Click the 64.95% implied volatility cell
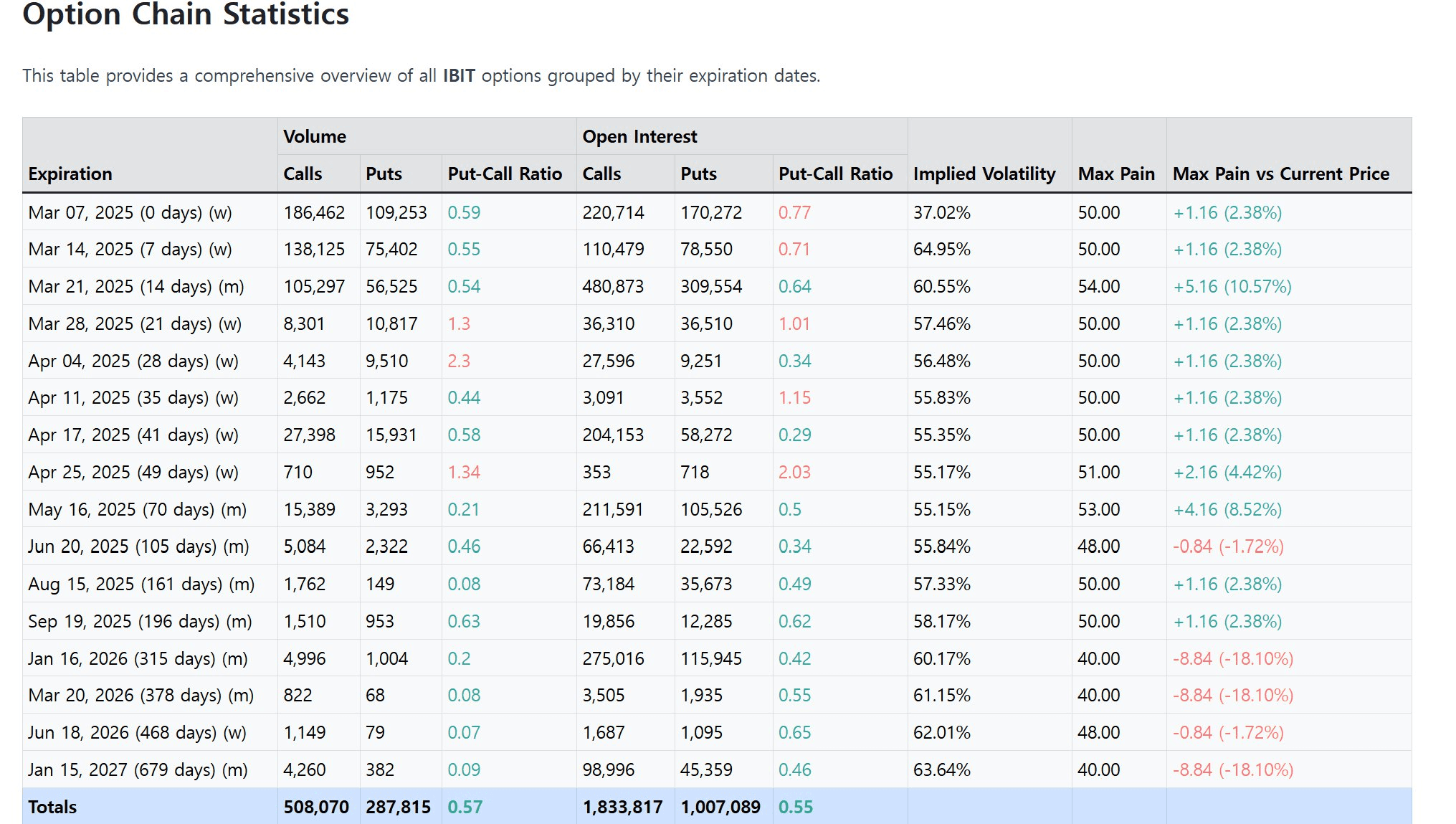1456x824 pixels. (x=942, y=249)
